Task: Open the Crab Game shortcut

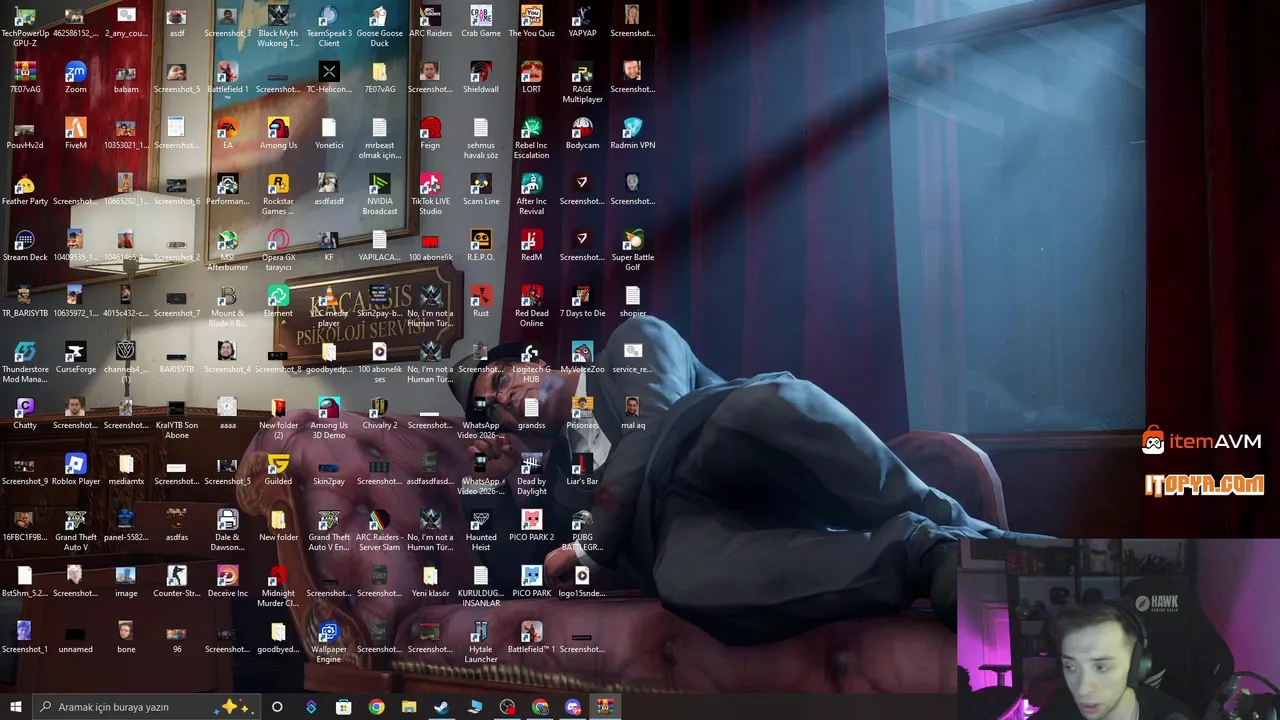Action: [481, 21]
